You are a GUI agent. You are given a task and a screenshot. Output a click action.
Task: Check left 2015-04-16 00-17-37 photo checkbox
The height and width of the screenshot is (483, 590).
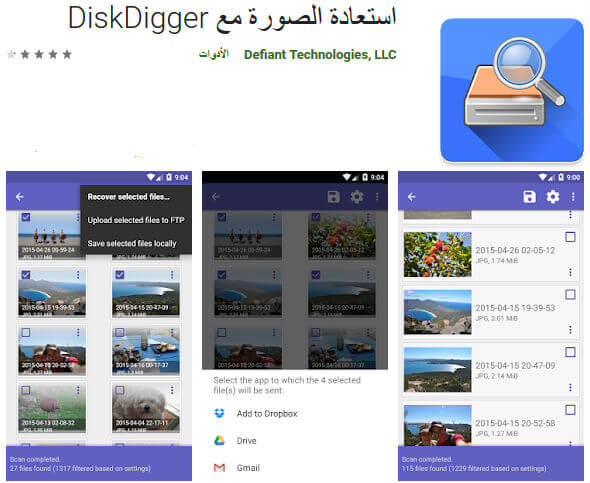pos(120,333)
